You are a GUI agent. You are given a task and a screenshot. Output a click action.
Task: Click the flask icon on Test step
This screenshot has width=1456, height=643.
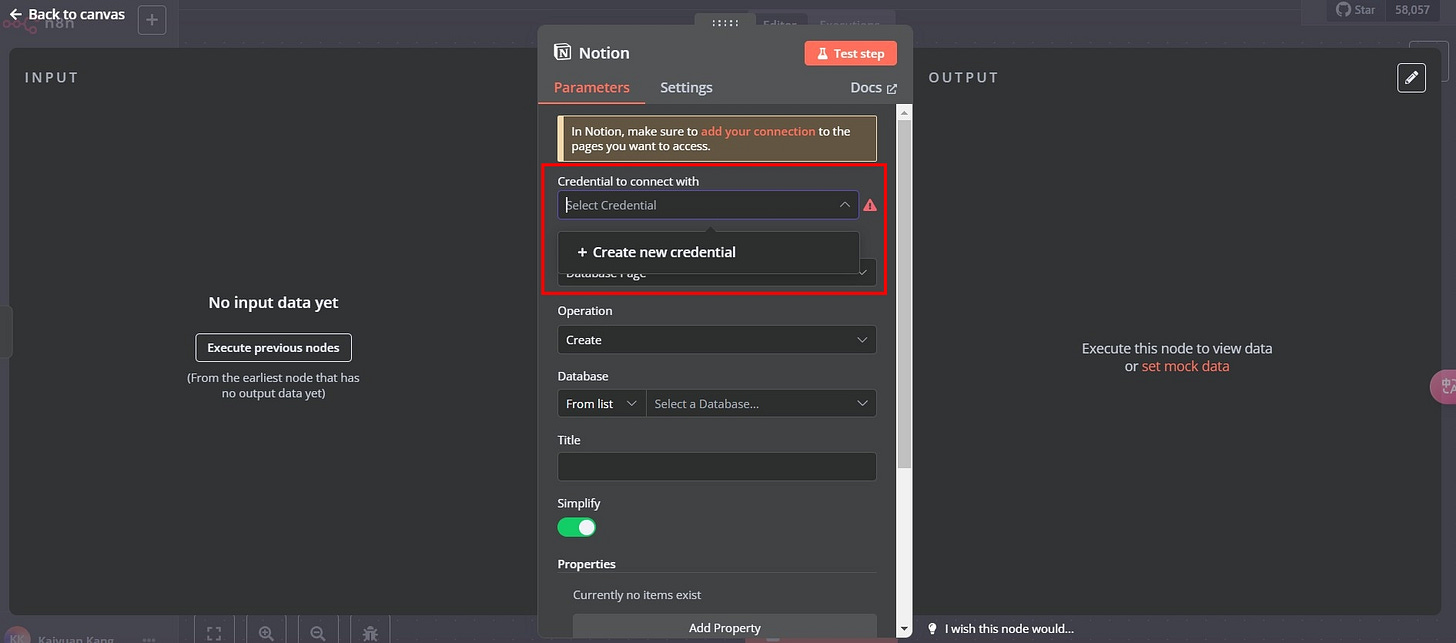point(820,54)
